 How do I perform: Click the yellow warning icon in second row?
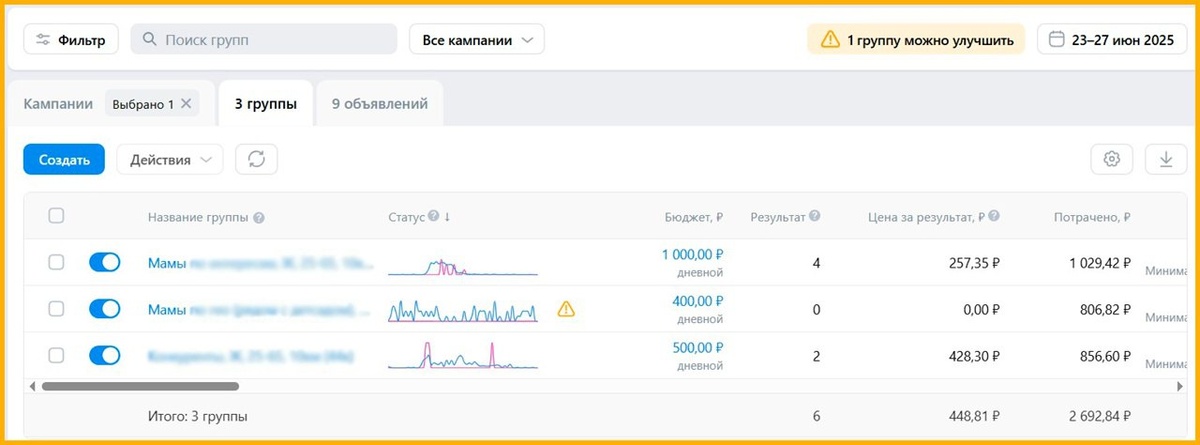point(566,309)
